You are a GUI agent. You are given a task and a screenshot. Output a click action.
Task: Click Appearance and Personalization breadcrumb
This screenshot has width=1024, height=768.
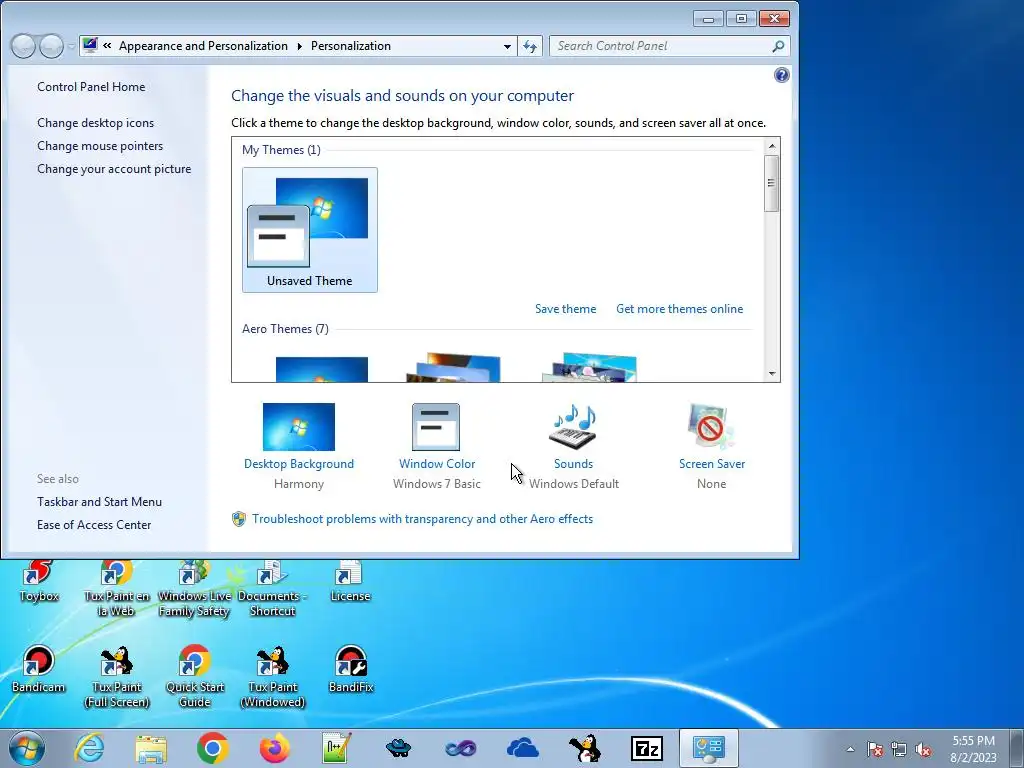[203, 46]
